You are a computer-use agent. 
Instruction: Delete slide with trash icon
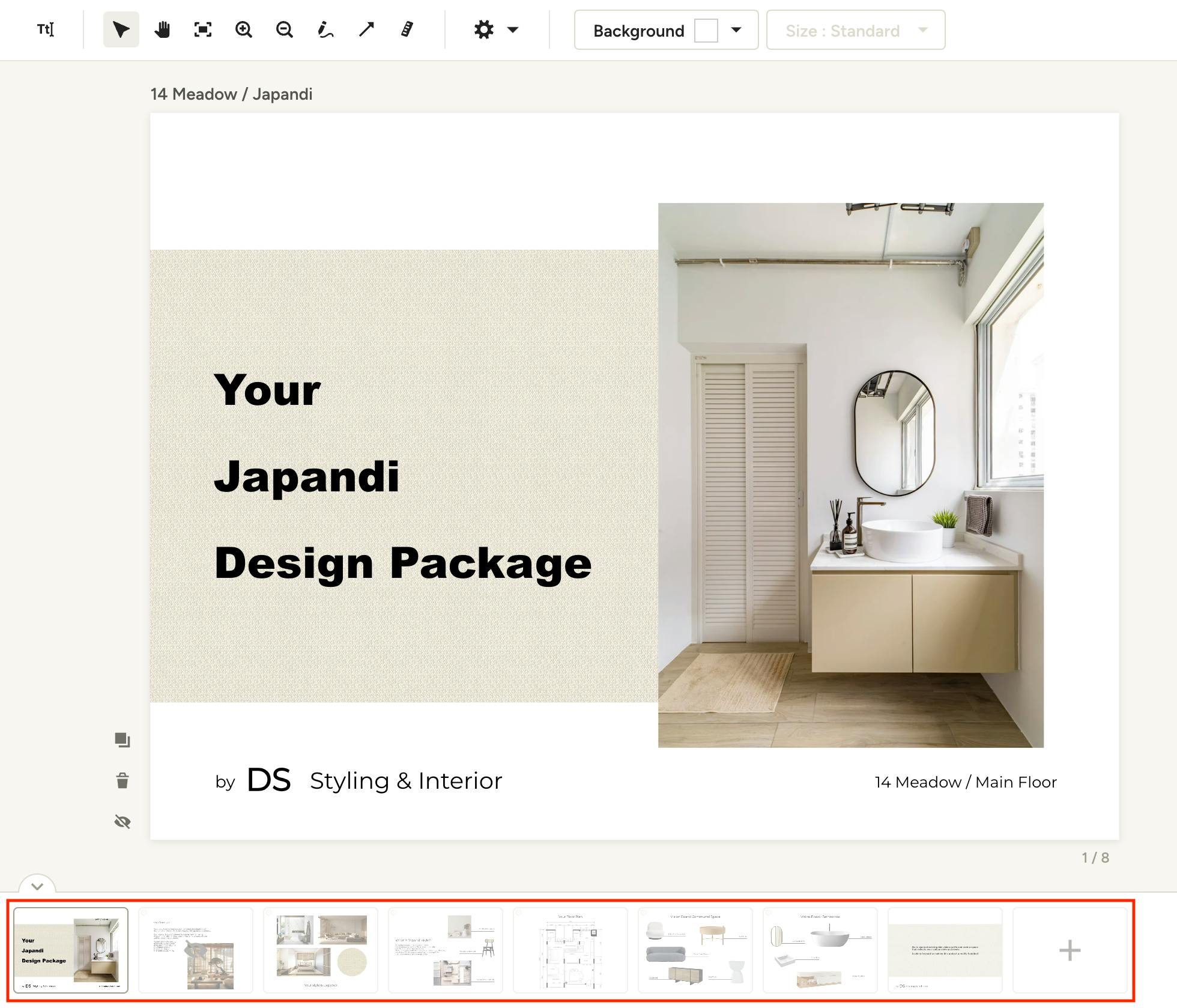[x=123, y=780]
